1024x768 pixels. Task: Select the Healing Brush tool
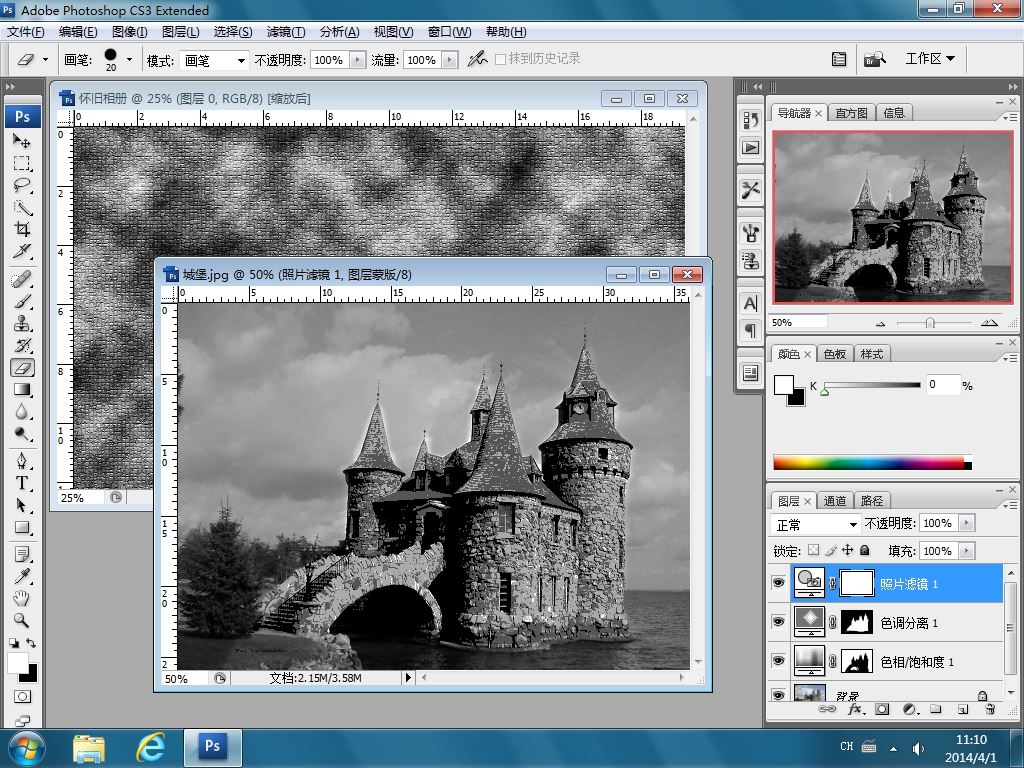click(x=22, y=280)
